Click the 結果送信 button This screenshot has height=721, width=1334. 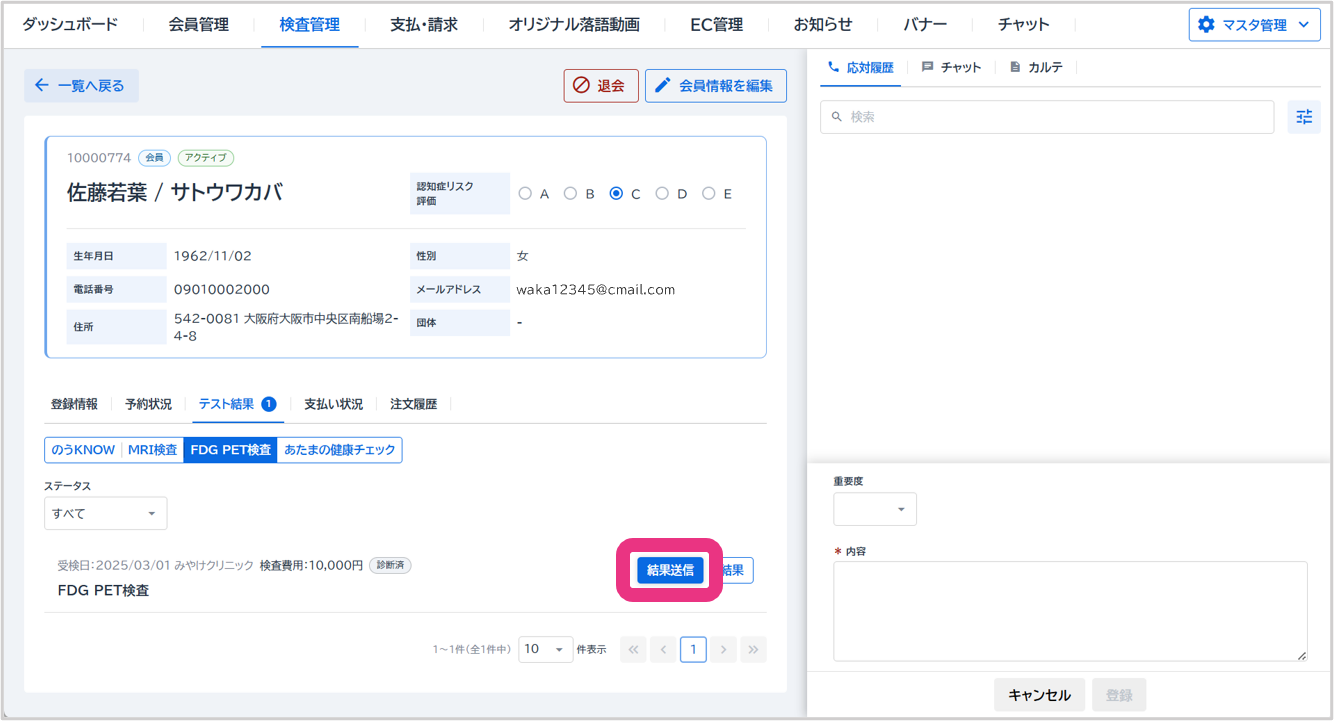pos(670,570)
